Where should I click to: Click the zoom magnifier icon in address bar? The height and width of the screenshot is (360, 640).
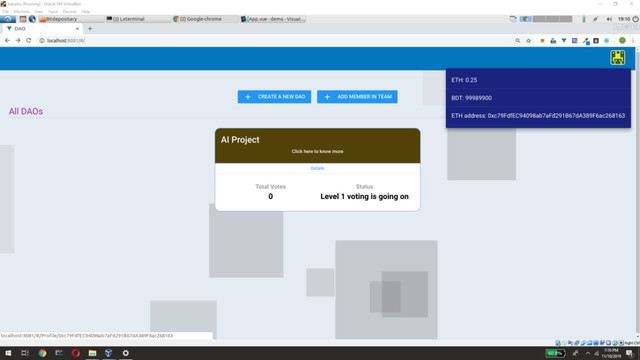[x=518, y=40]
